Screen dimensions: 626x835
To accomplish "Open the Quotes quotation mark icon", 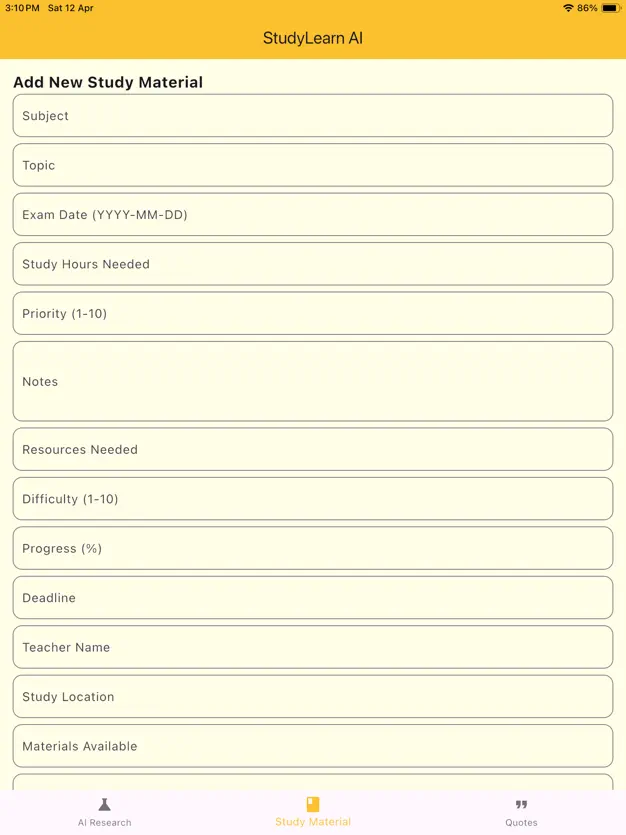I will click(521, 804).
